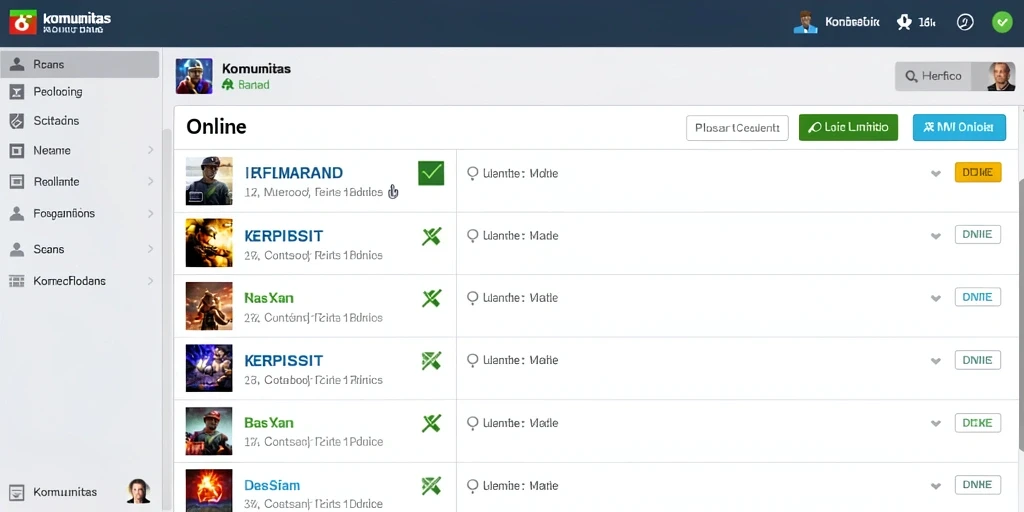Toggle the crossed status icon on DasSiam row
The height and width of the screenshot is (512, 1024).
point(431,485)
